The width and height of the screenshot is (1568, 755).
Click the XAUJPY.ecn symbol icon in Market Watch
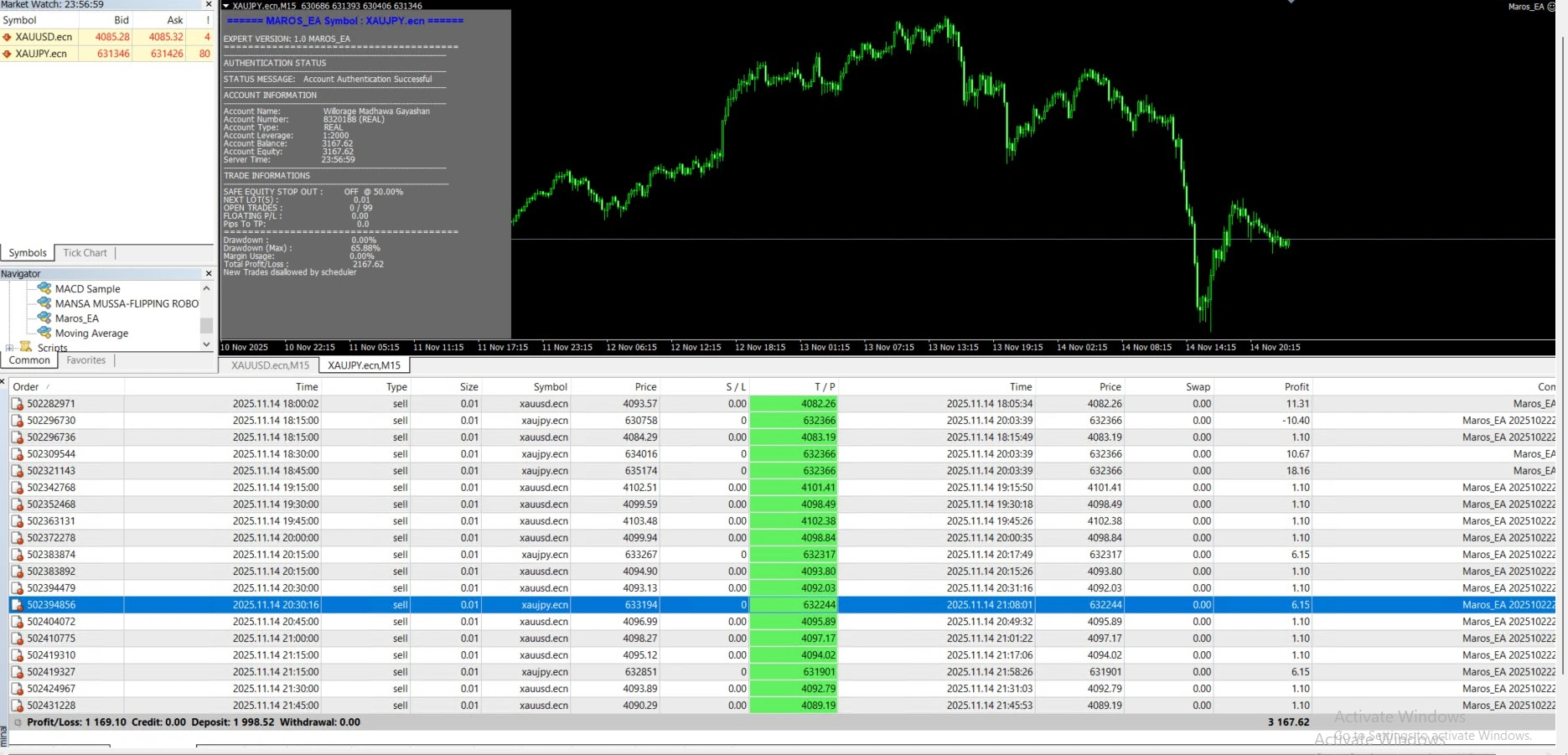click(x=7, y=54)
